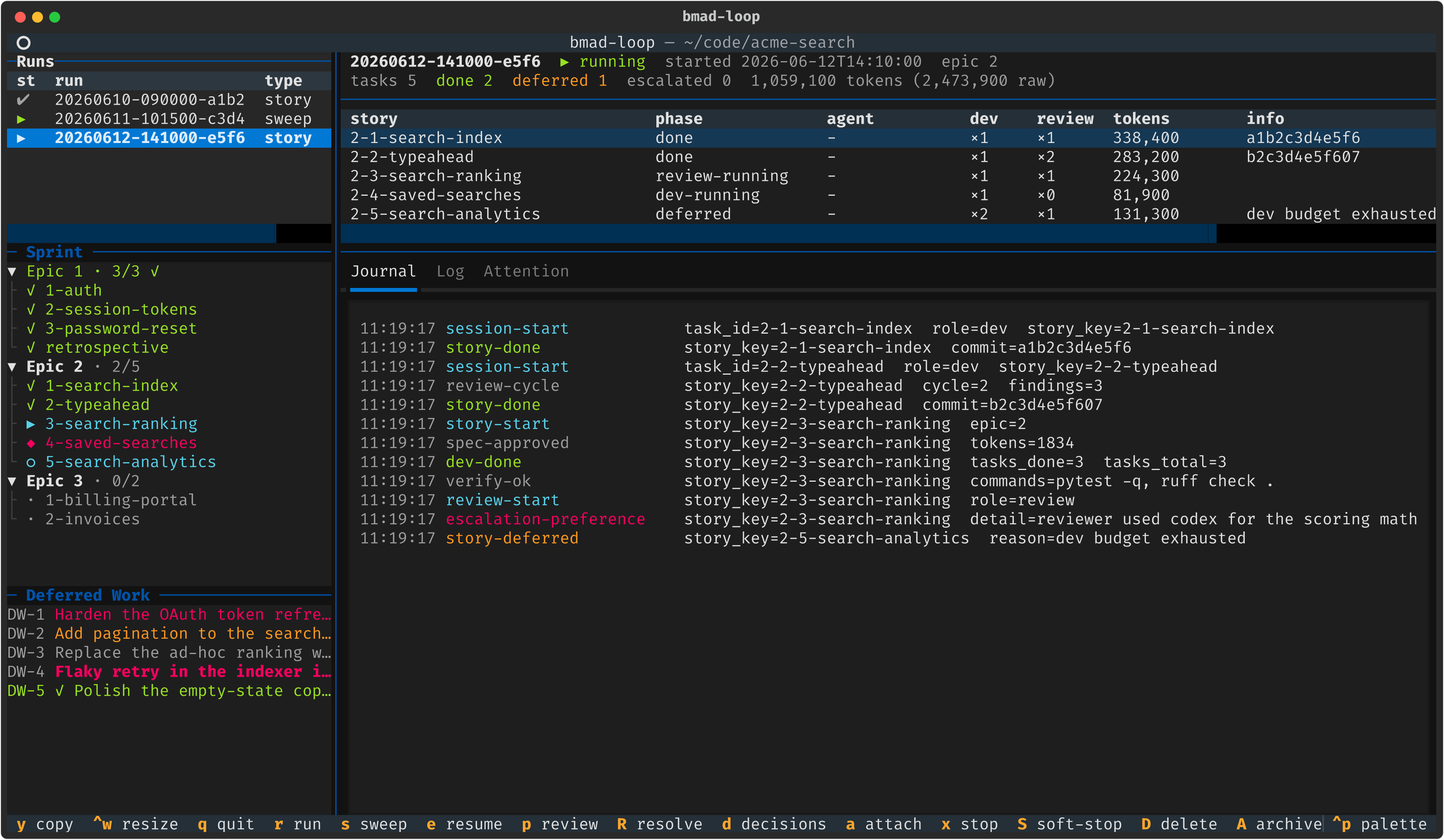The width and height of the screenshot is (1444, 840).
Task: Select the 2-3-search-ranking story row
Action: pyautogui.click(x=888, y=176)
